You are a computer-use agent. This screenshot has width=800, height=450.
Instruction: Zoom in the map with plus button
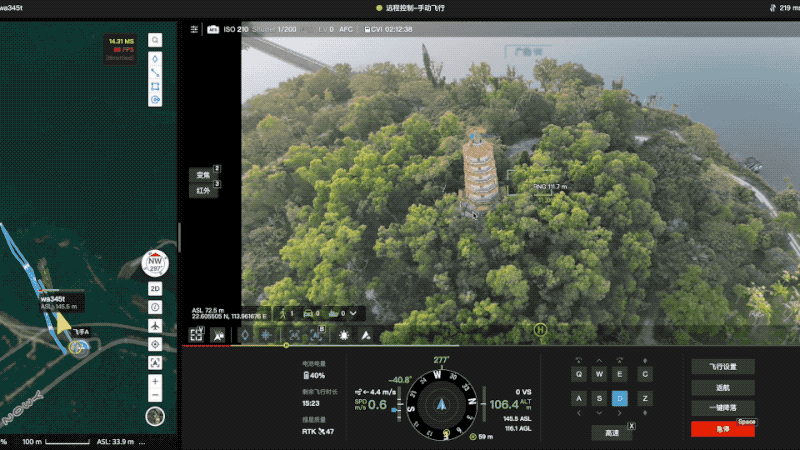pyautogui.click(x=155, y=381)
